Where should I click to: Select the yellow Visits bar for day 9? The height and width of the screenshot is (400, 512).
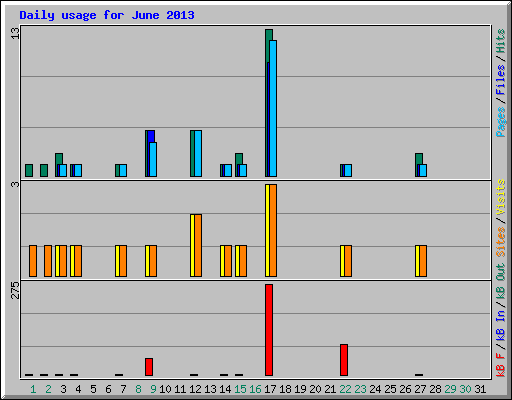pos(147,261)
